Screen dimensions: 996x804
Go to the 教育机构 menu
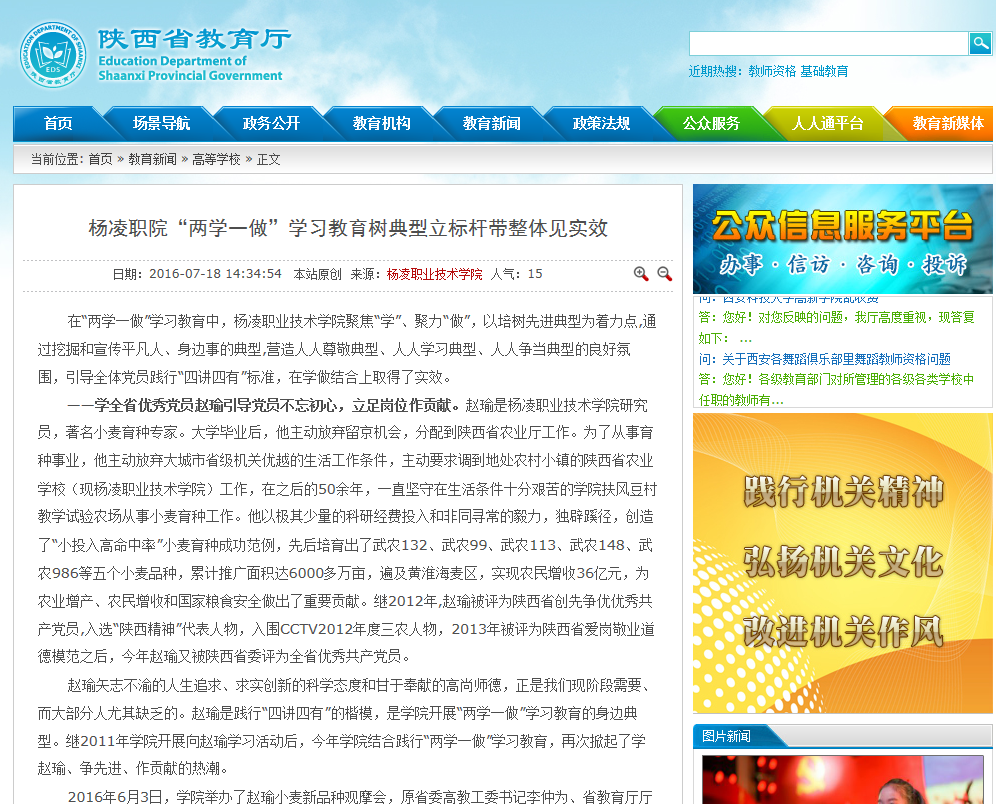(x=381, y=124)
